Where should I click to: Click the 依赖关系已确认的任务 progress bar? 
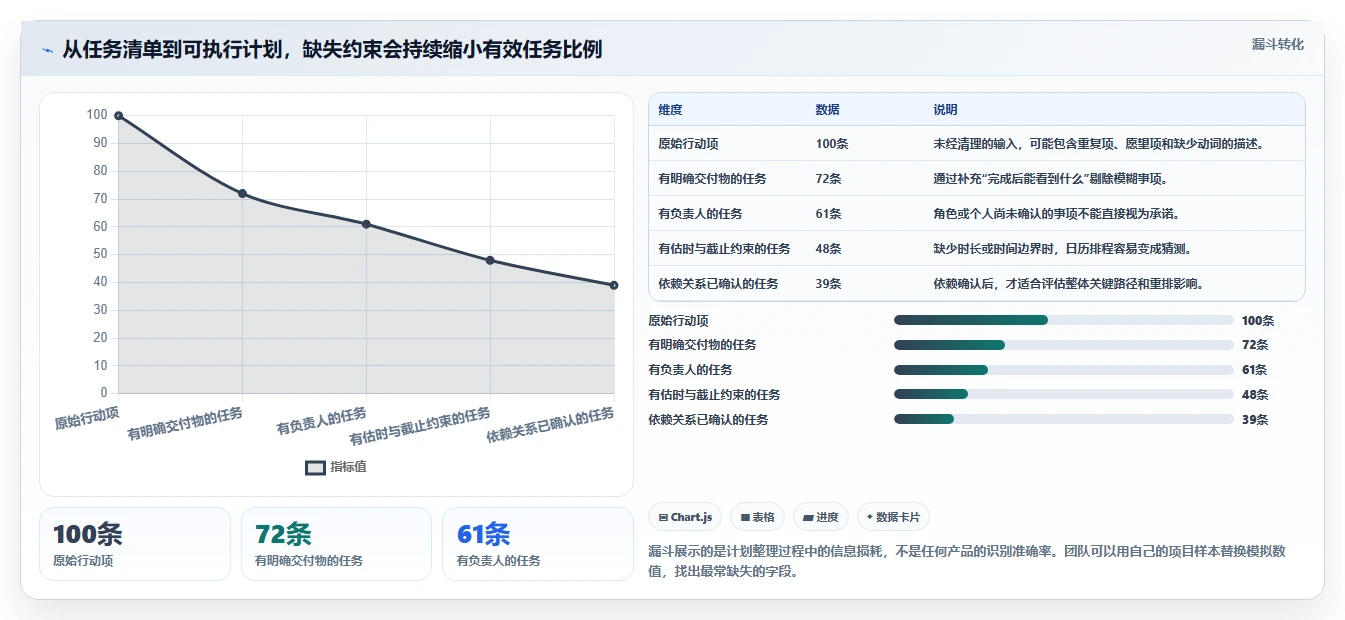[x=1064, y=420]
